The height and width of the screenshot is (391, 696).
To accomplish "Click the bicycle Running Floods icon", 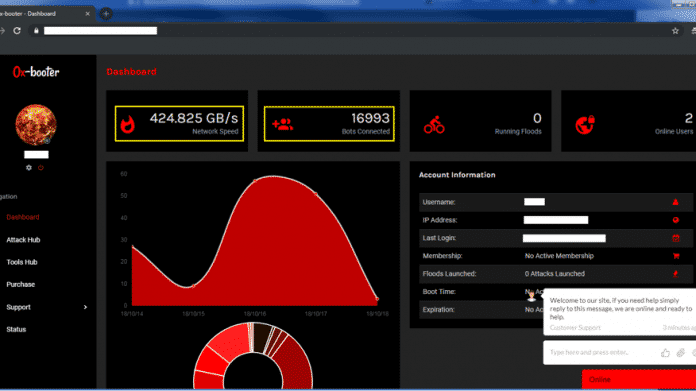I will (x=434, y=125).
